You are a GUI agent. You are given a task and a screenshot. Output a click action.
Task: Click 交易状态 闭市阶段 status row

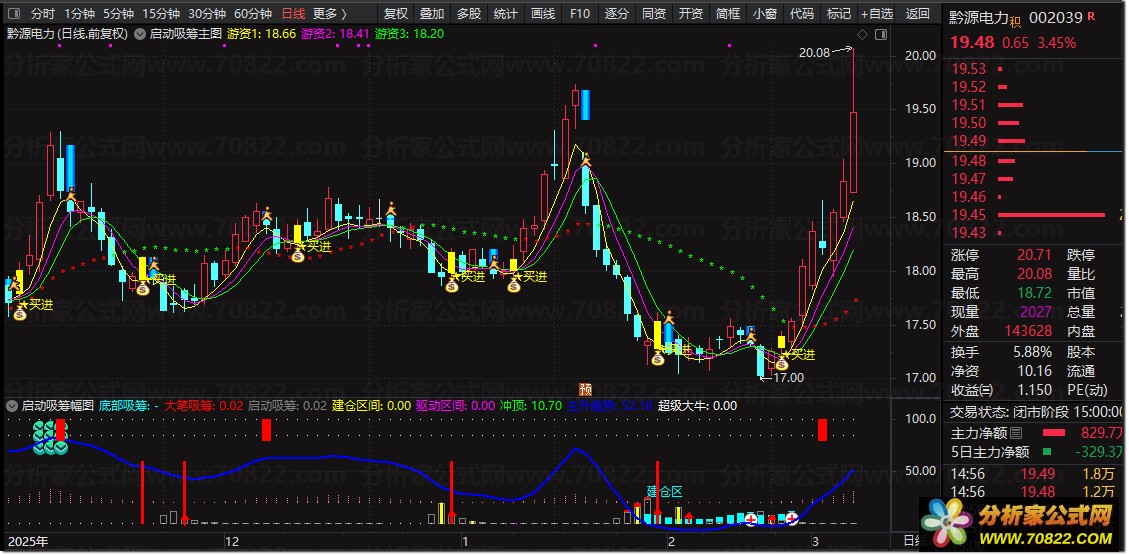[1035, 412]
